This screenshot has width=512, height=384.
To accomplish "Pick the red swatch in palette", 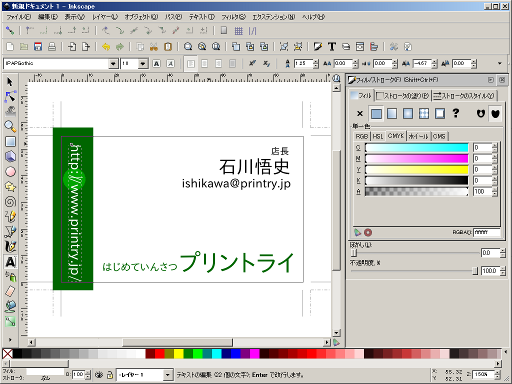I will (x=160, y=354).
